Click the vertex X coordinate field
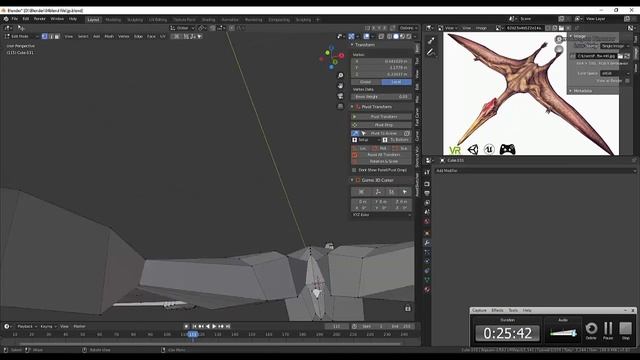The height and width of the screenshot is (360, 640). pyautogui.click(x=381, y=61)
